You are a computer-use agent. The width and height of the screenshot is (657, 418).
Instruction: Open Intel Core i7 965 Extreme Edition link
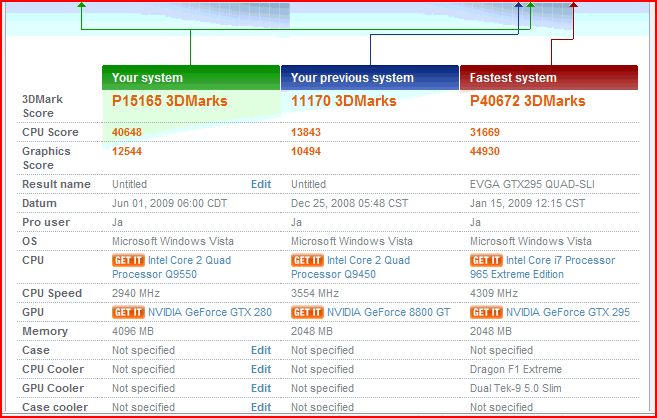543,267
